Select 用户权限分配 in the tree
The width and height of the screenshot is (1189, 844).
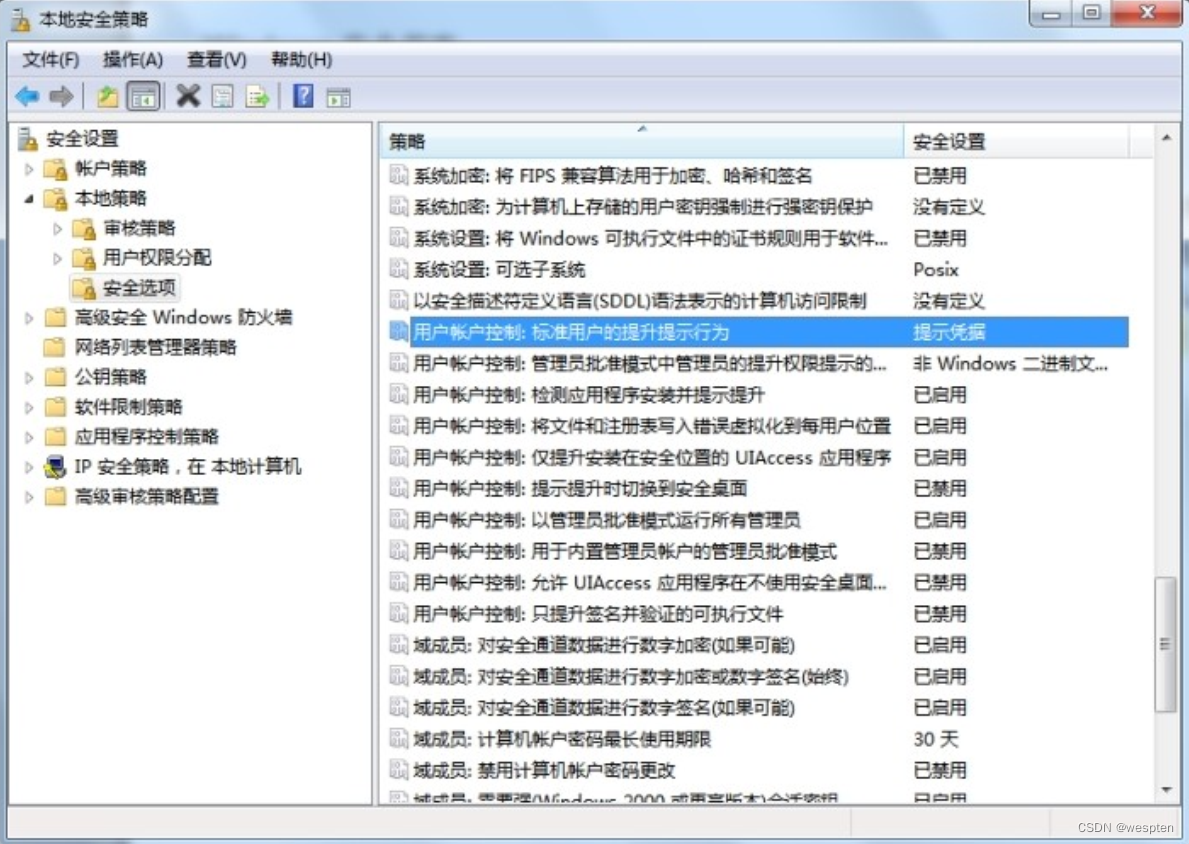pos(157,258)
